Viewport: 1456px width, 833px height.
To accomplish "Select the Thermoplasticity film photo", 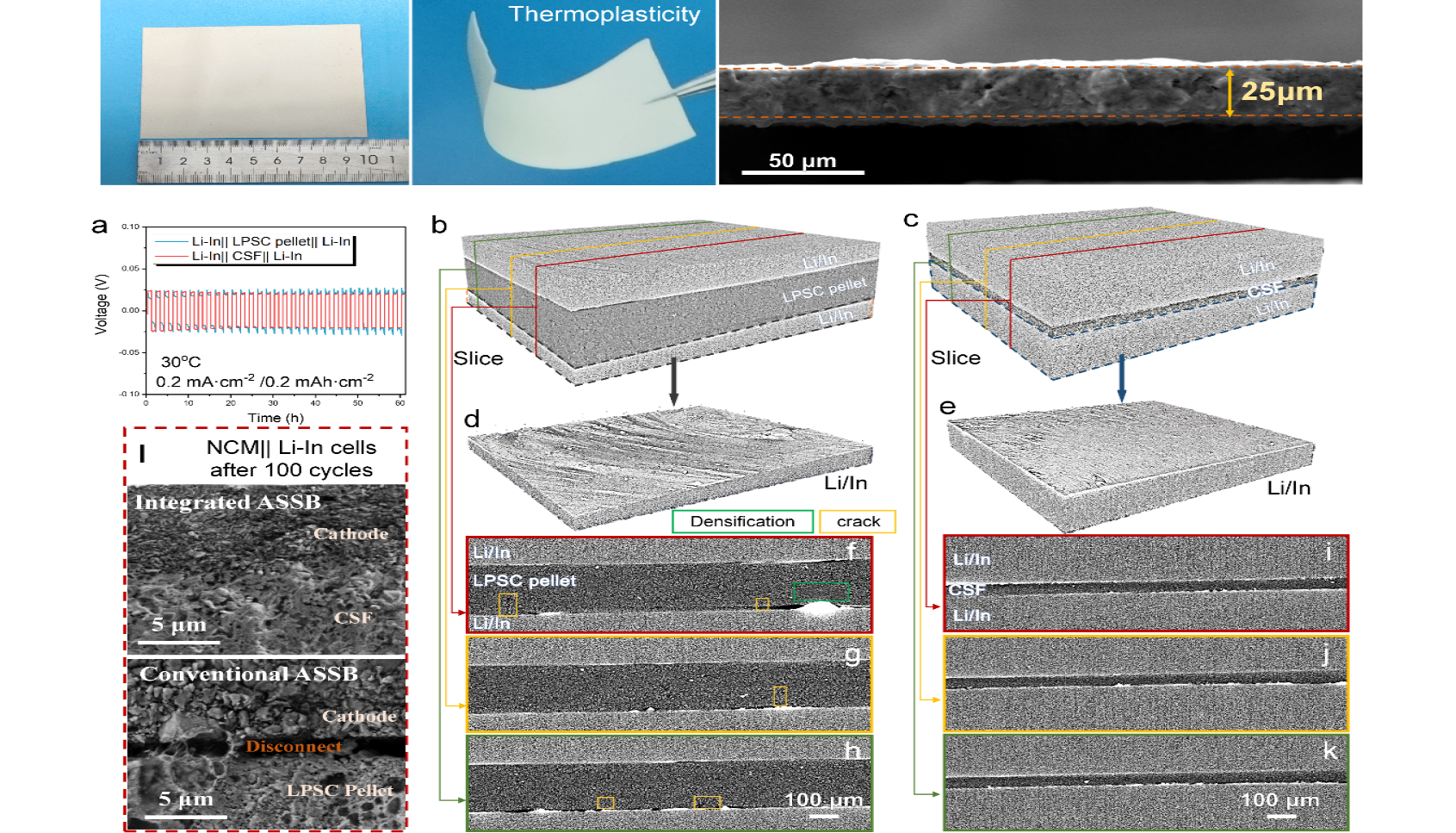I will pyautogui.click(x=563, y=92).
